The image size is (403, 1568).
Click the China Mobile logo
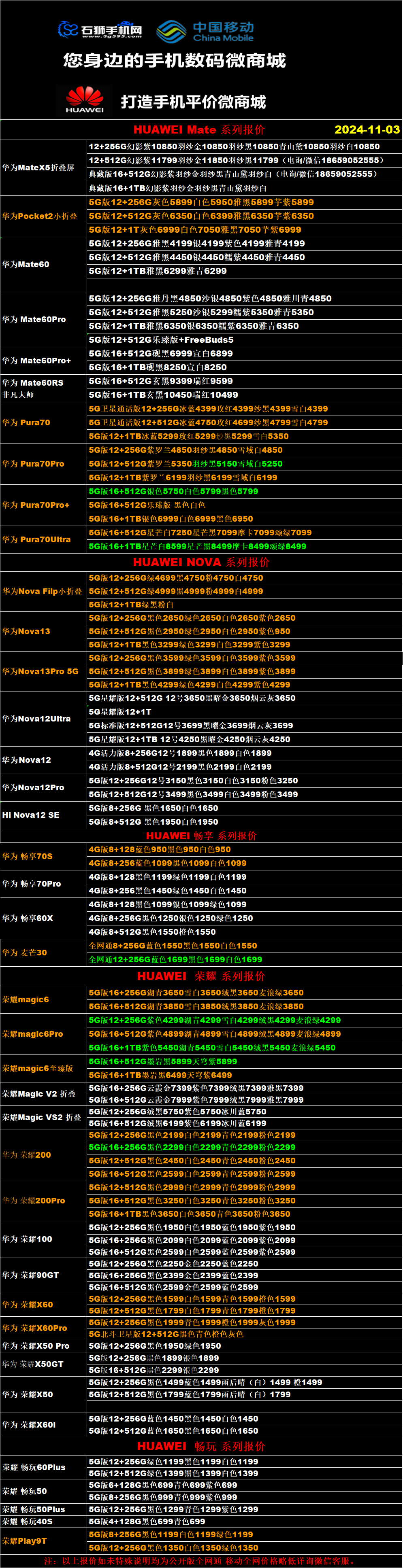[x=205, y=31]
